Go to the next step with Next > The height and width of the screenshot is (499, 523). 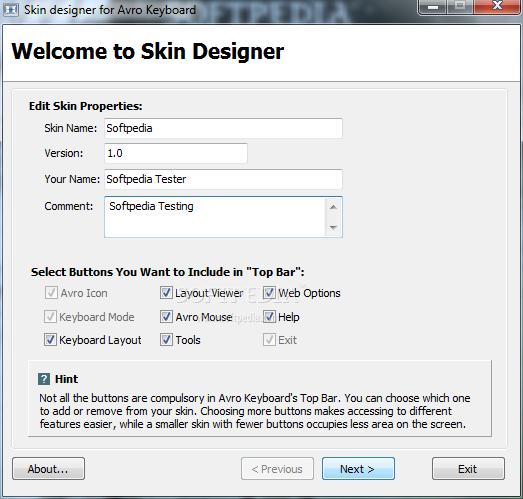(358, 469)
